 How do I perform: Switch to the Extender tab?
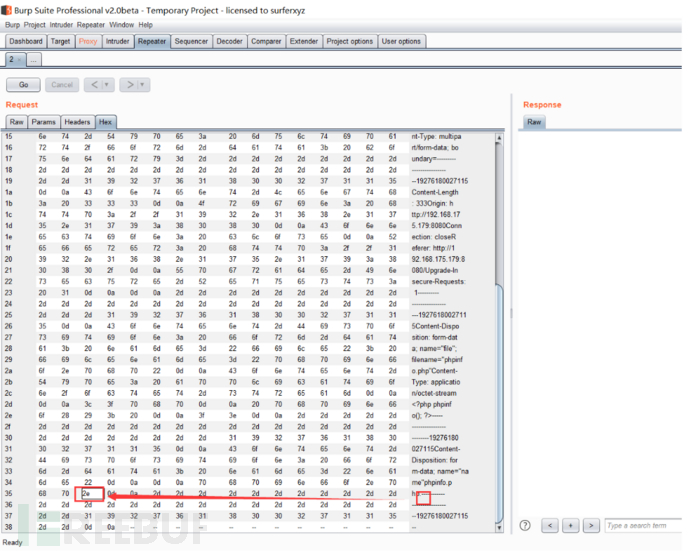click(304, 41)
